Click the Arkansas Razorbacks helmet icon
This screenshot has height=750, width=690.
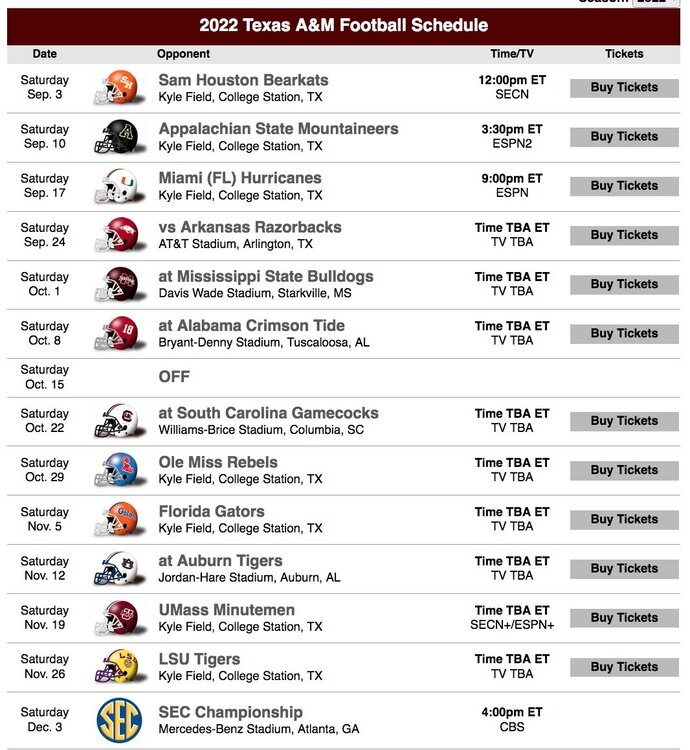click(x=116, y=235)
